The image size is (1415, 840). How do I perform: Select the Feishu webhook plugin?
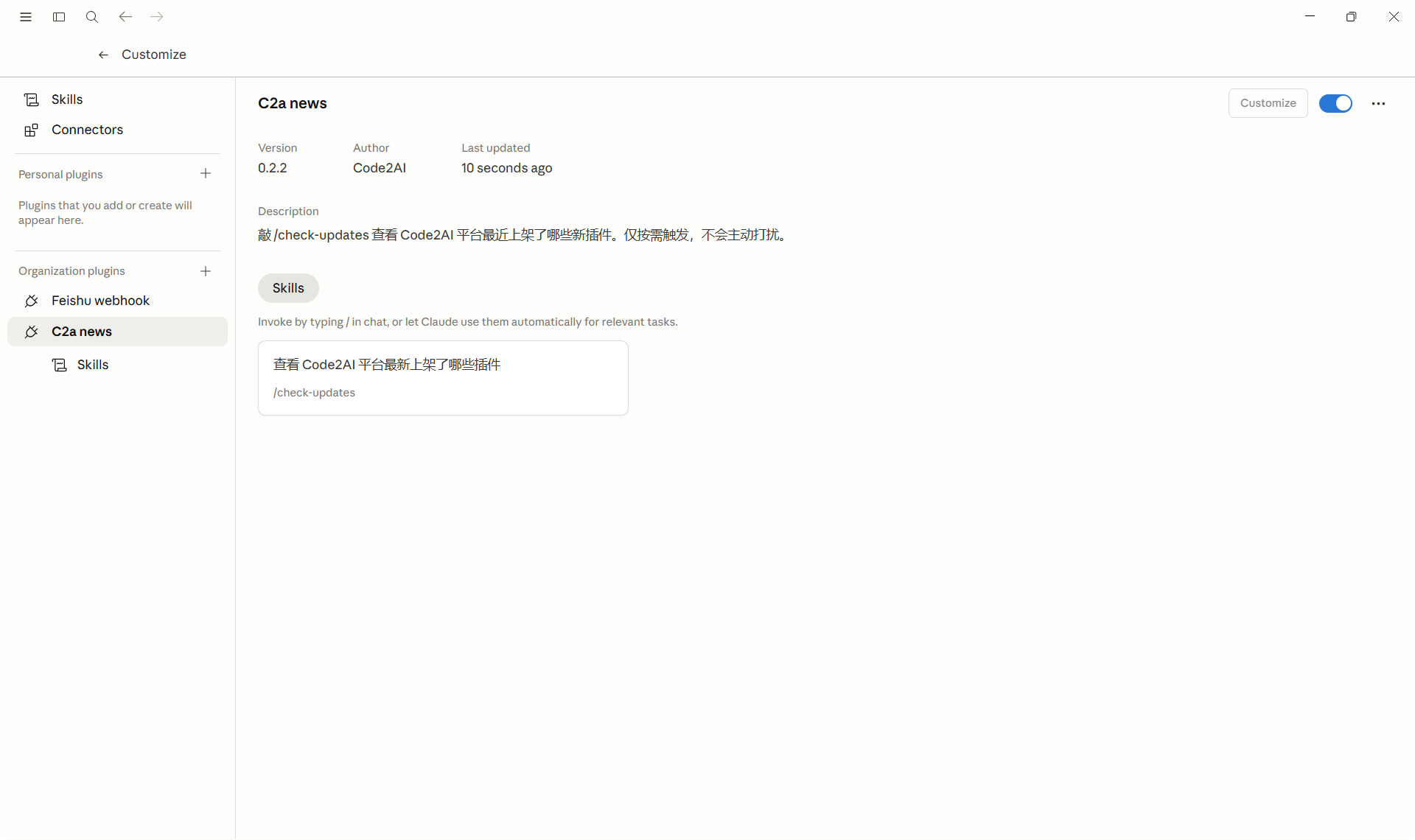tap(118, 301)
